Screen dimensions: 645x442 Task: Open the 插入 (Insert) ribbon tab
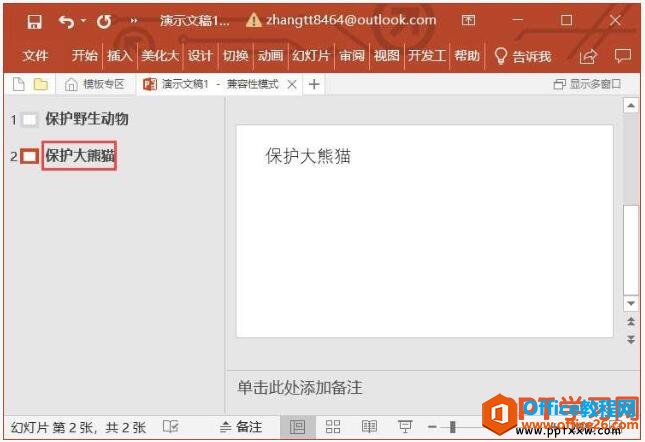pyautogui.click(x=119, y=56)
